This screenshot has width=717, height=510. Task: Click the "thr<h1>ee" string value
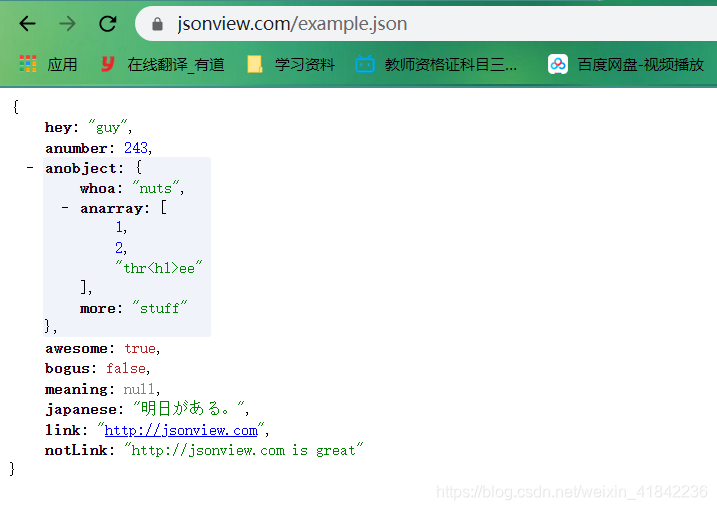click(x=159, y=268)
